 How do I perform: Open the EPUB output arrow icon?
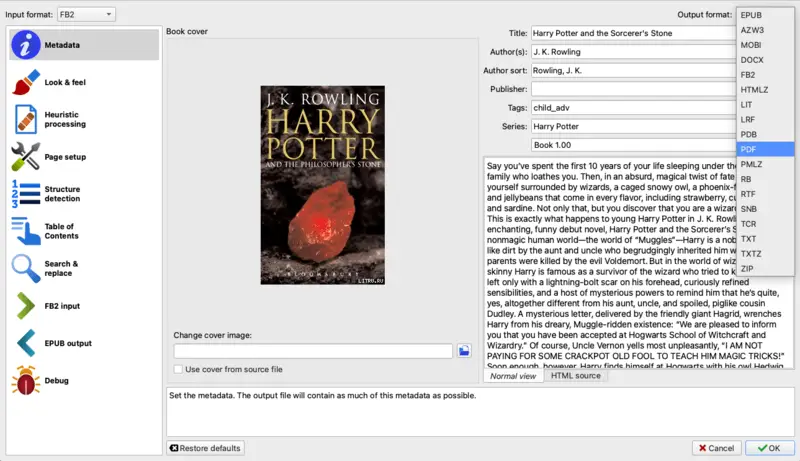coord(26,343)
